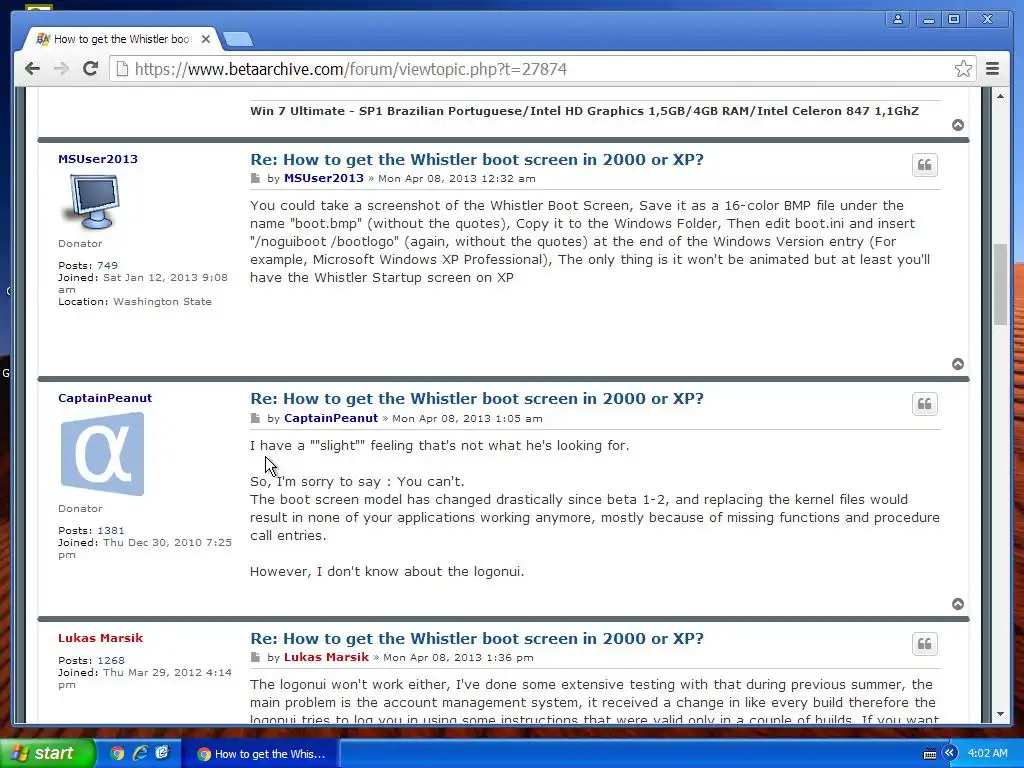
Task: Open MSUser2013's monitor avatar
Action: point(92,201)
